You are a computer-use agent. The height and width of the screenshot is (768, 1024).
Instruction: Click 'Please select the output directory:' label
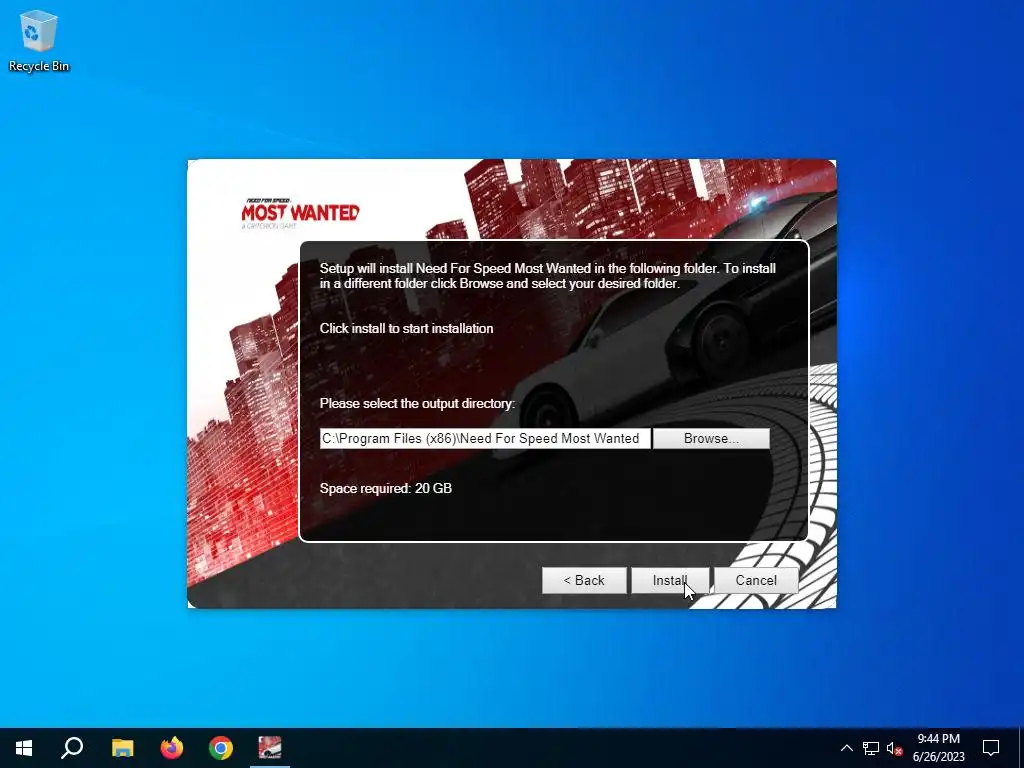[x=417, y=404]
